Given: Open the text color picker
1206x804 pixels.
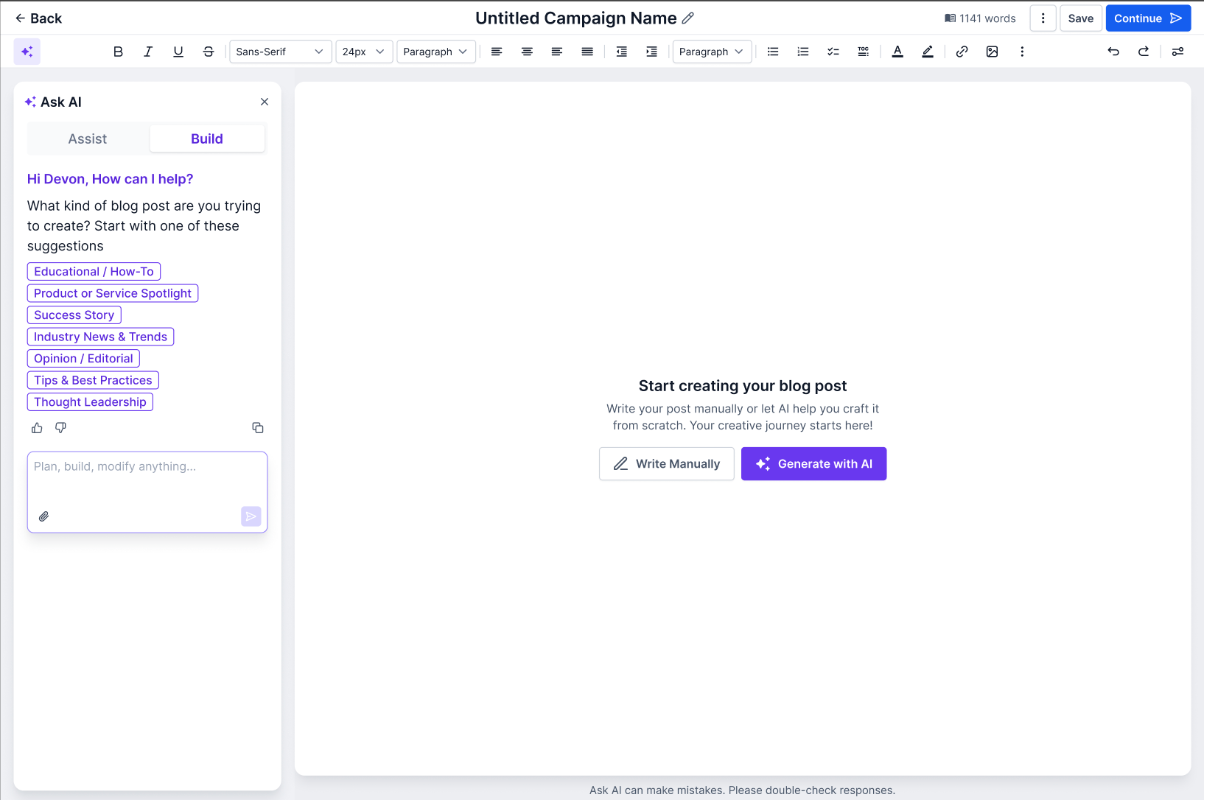Looking at the screenshot, I should (x=898, y=52).
